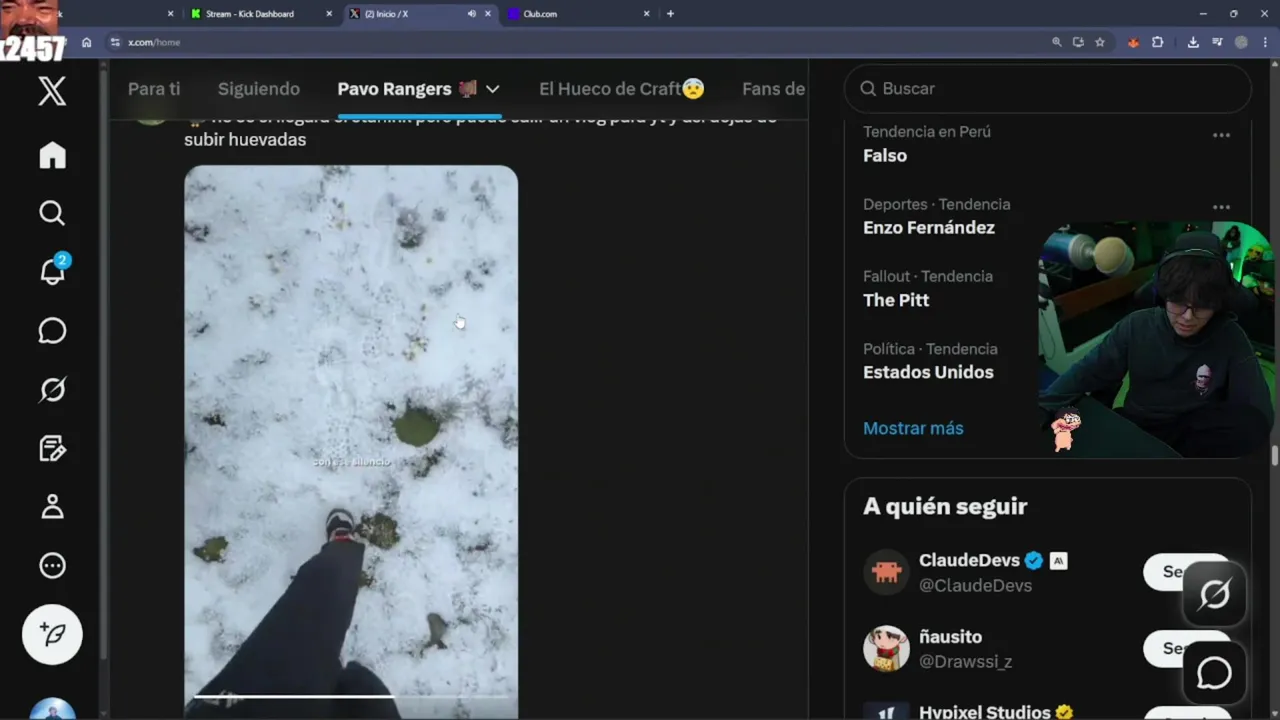Expand the Pavo Rangers dropdown chevron
1280x720 pixels.
492,89
